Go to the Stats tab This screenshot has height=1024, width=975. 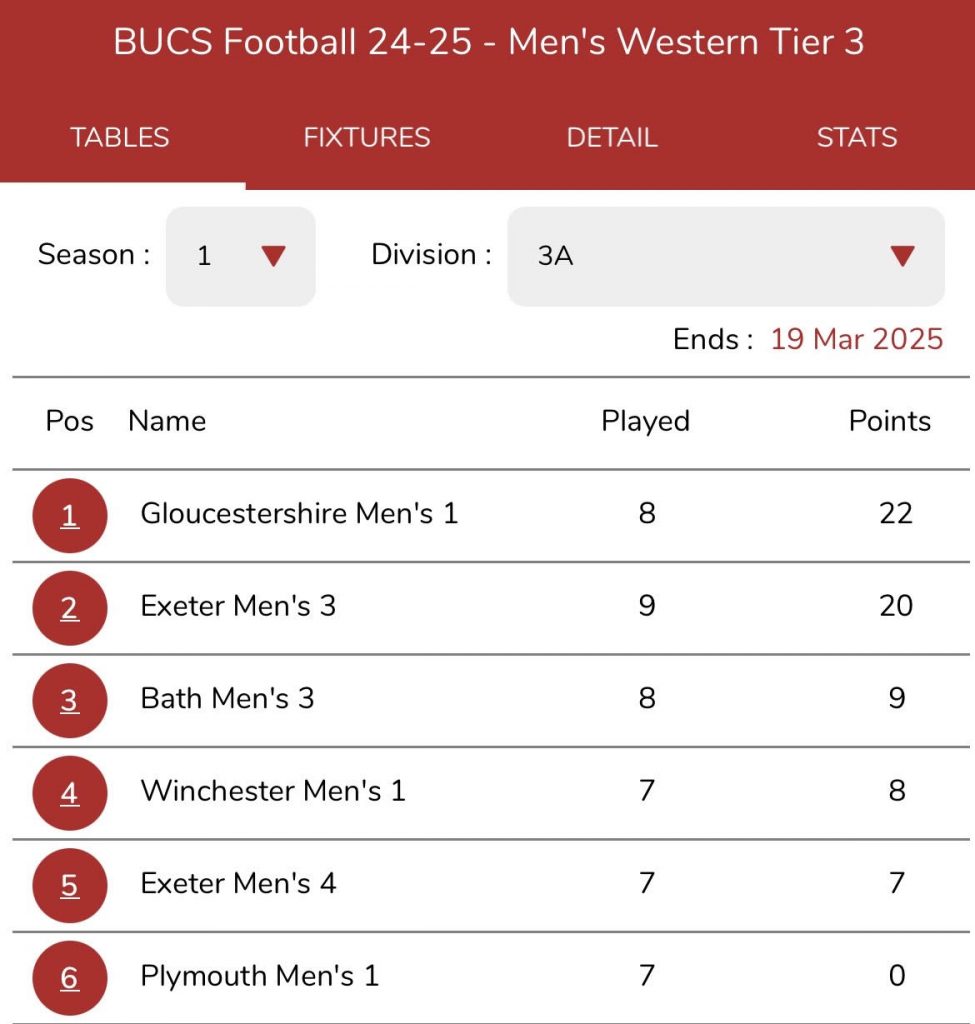tap(857, 138)
